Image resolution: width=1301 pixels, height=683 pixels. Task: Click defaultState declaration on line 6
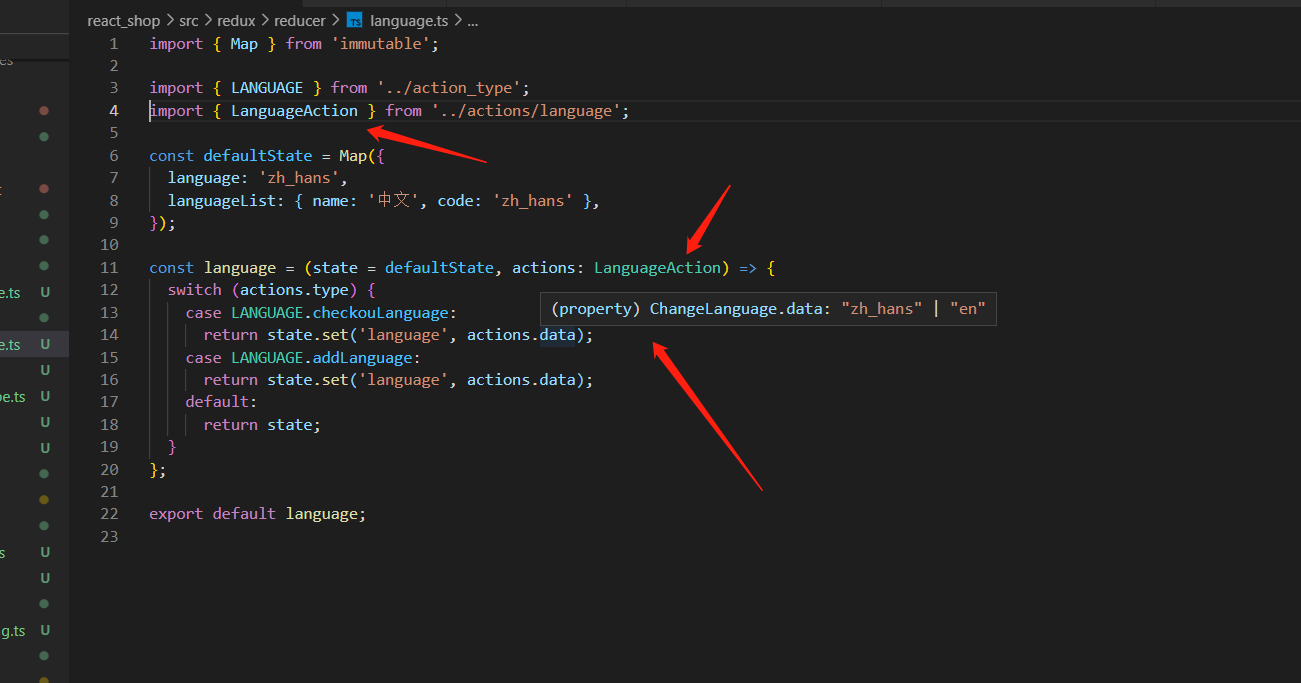tap(258, 156)
